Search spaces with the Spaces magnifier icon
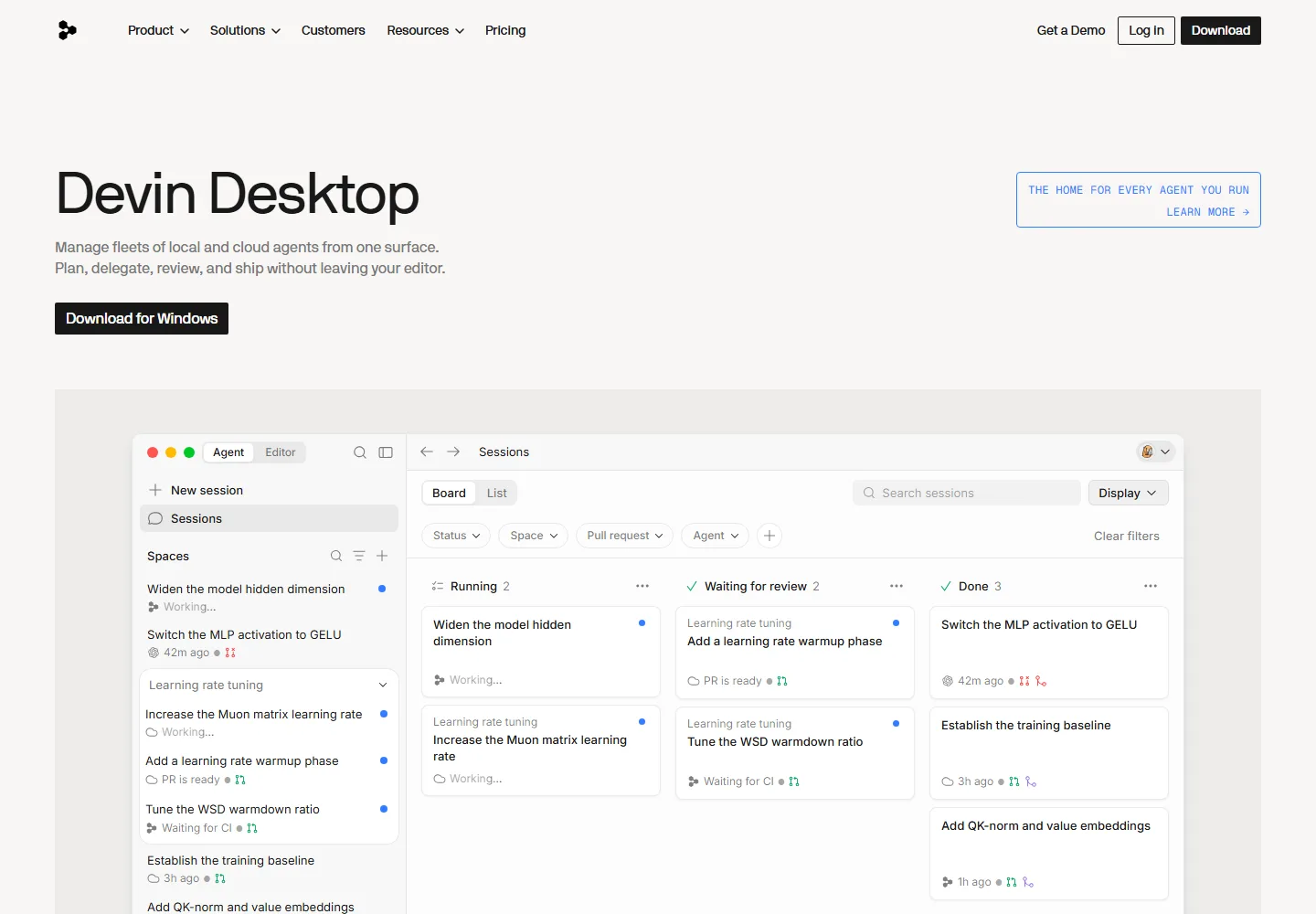1316x914 pixels. (336, 556)
